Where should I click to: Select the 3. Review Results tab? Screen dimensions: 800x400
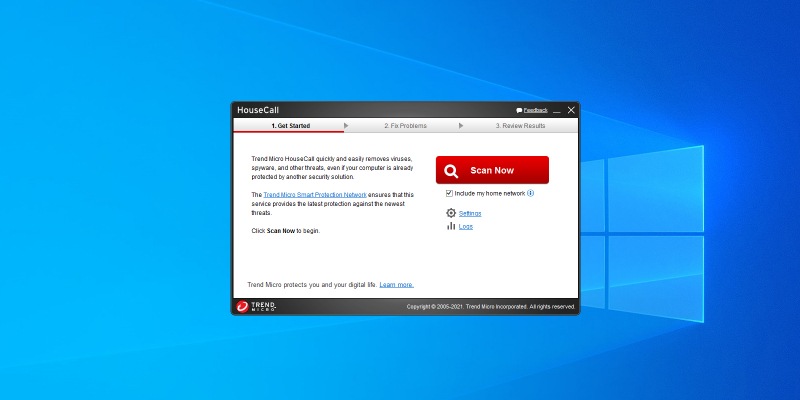click(520, 126)
